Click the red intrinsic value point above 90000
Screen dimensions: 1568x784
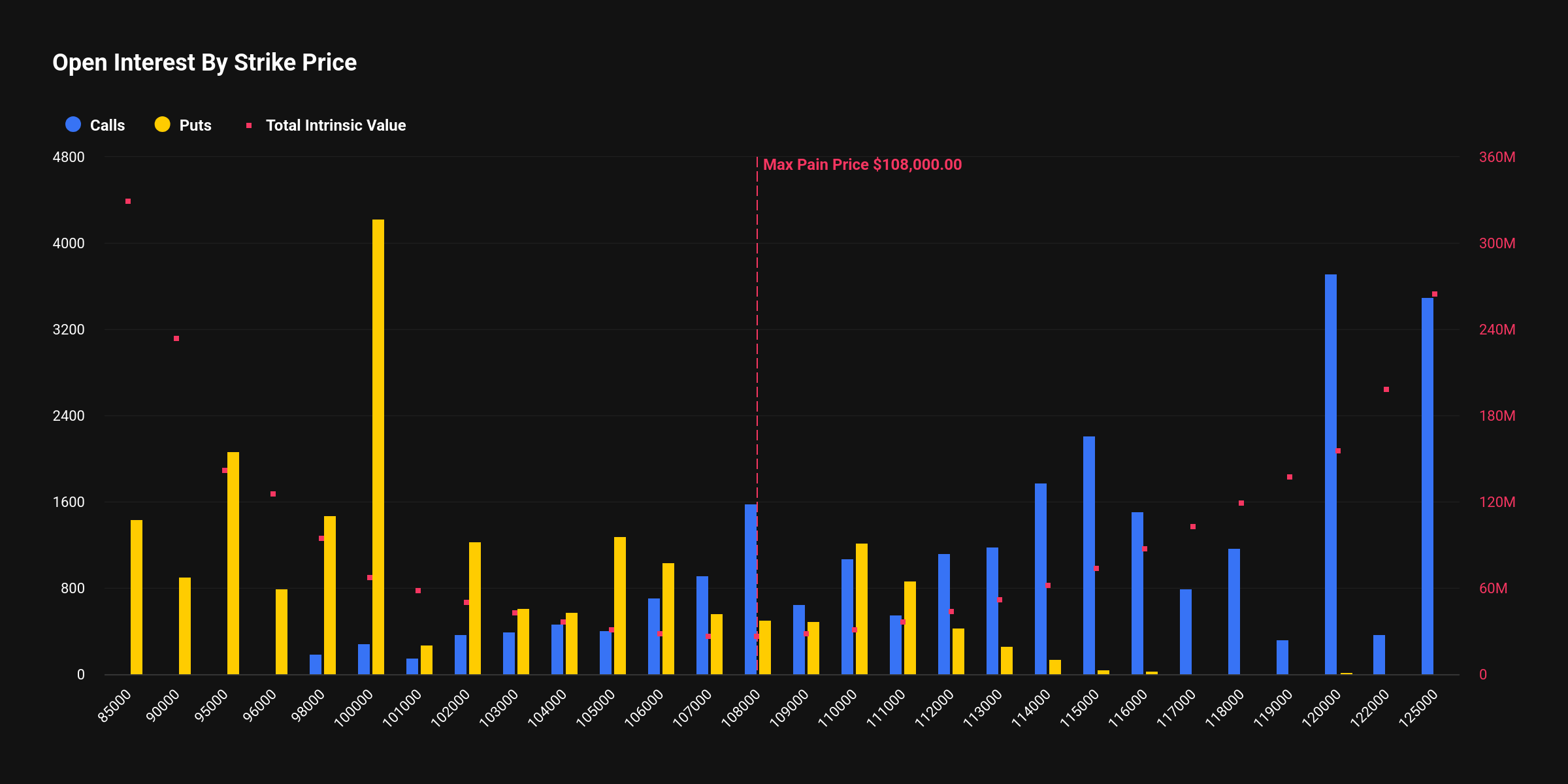click(176, 338)
